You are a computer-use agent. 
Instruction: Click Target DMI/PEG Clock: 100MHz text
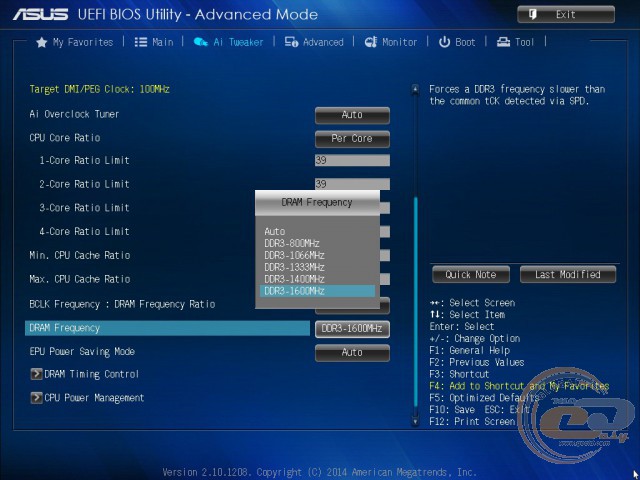click(x=100, y=89)
